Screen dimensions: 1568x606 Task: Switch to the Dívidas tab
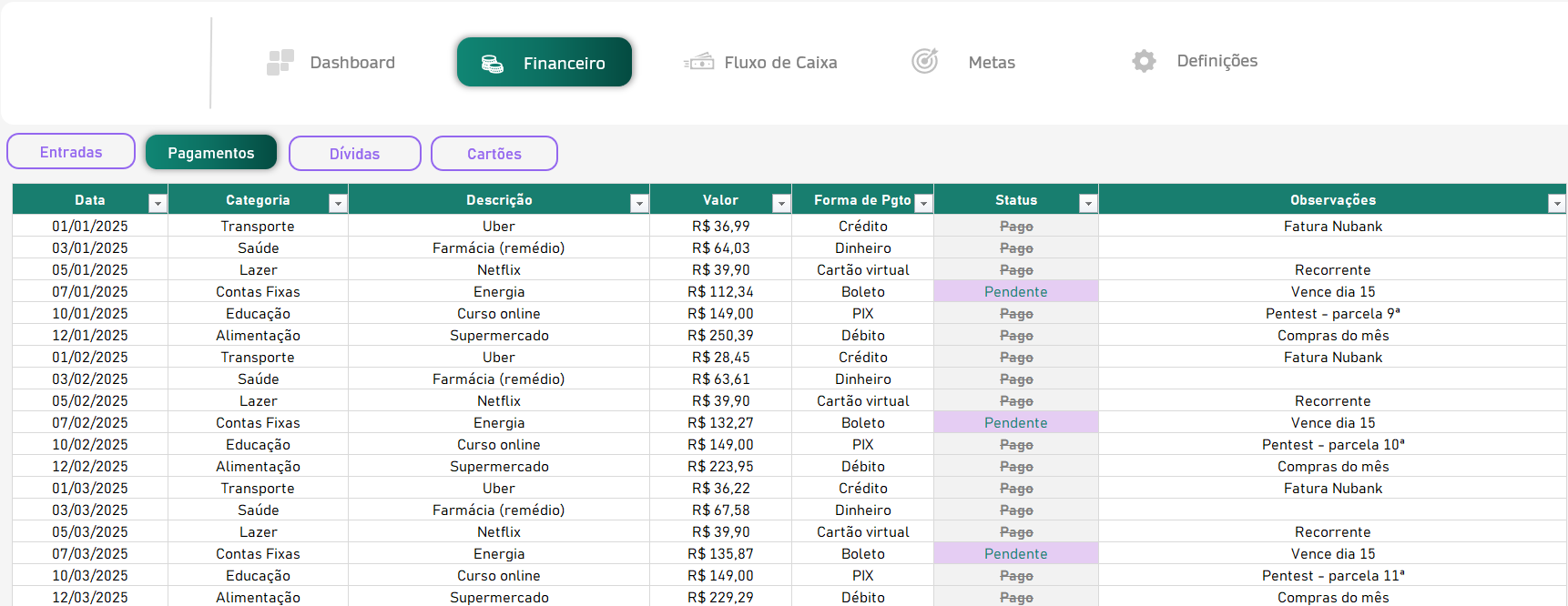pyautogui.click(x=354, y=154)
